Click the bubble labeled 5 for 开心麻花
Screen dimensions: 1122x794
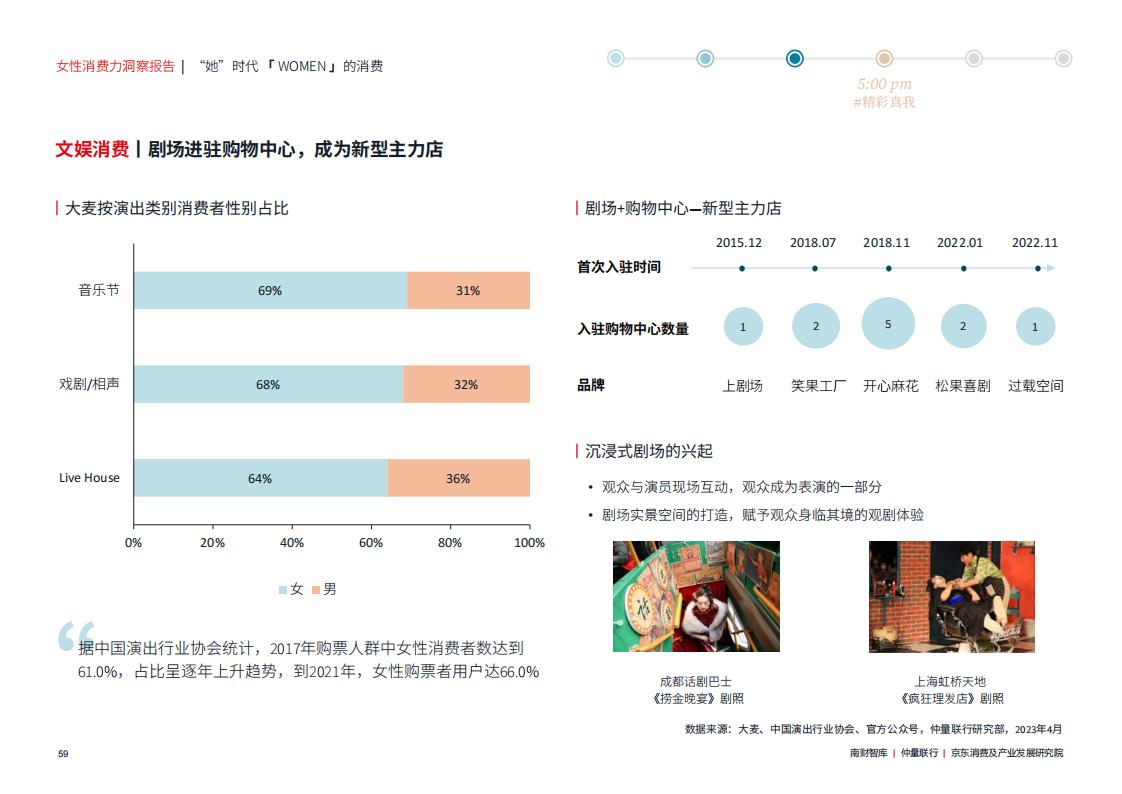click(888, 323)
